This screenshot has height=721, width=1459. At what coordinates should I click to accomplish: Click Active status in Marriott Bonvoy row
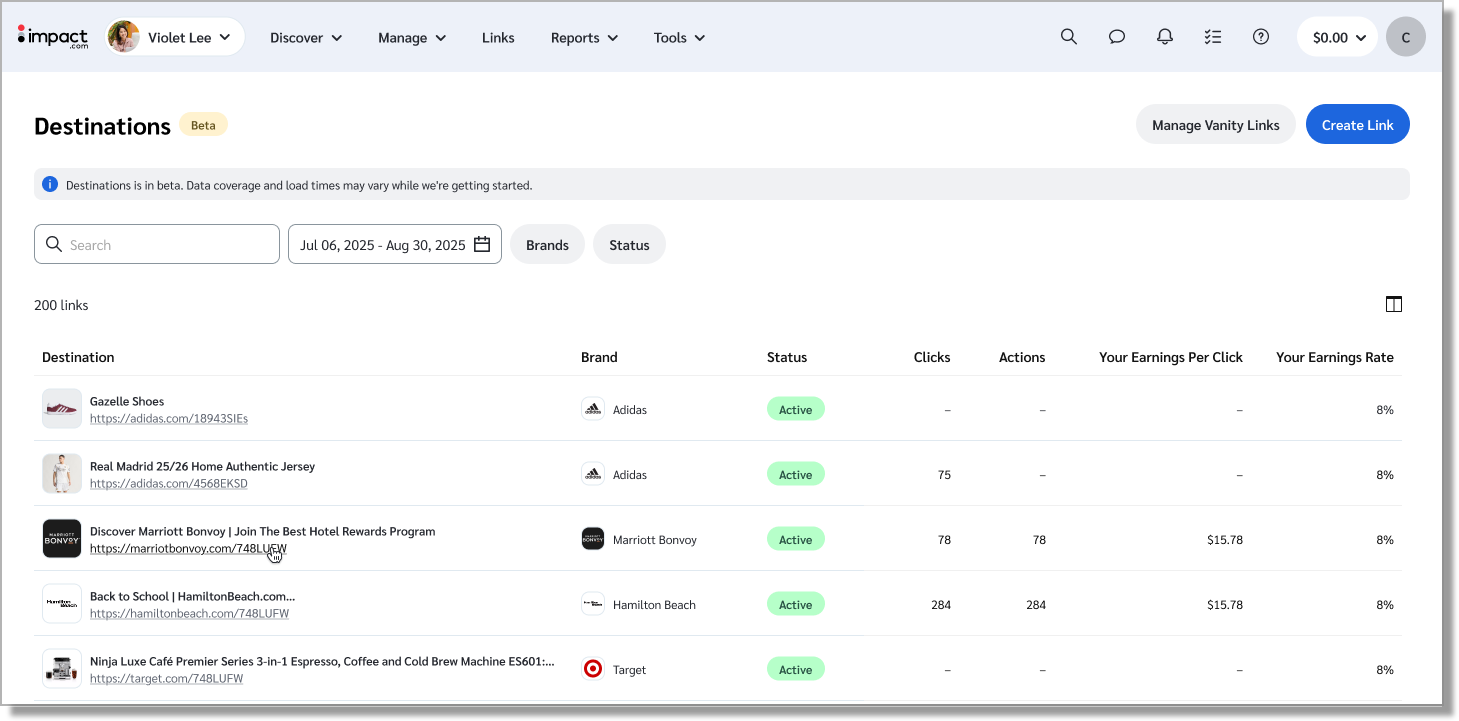tap(796, 539)
